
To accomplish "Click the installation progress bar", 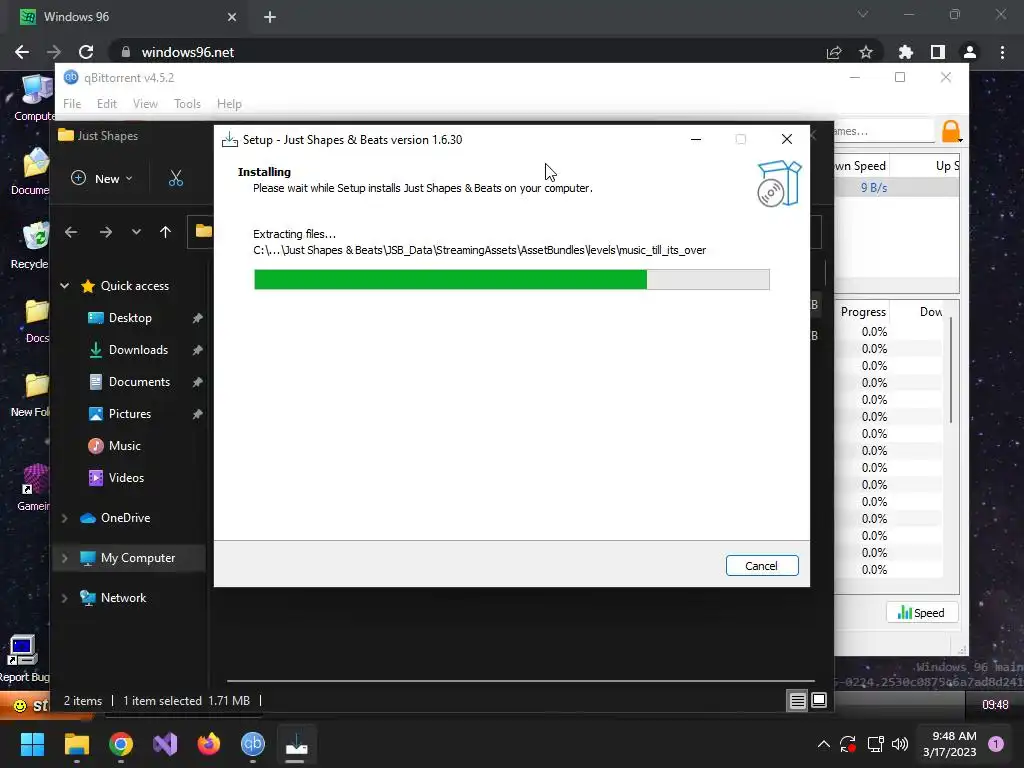I will tap(511, 279).
